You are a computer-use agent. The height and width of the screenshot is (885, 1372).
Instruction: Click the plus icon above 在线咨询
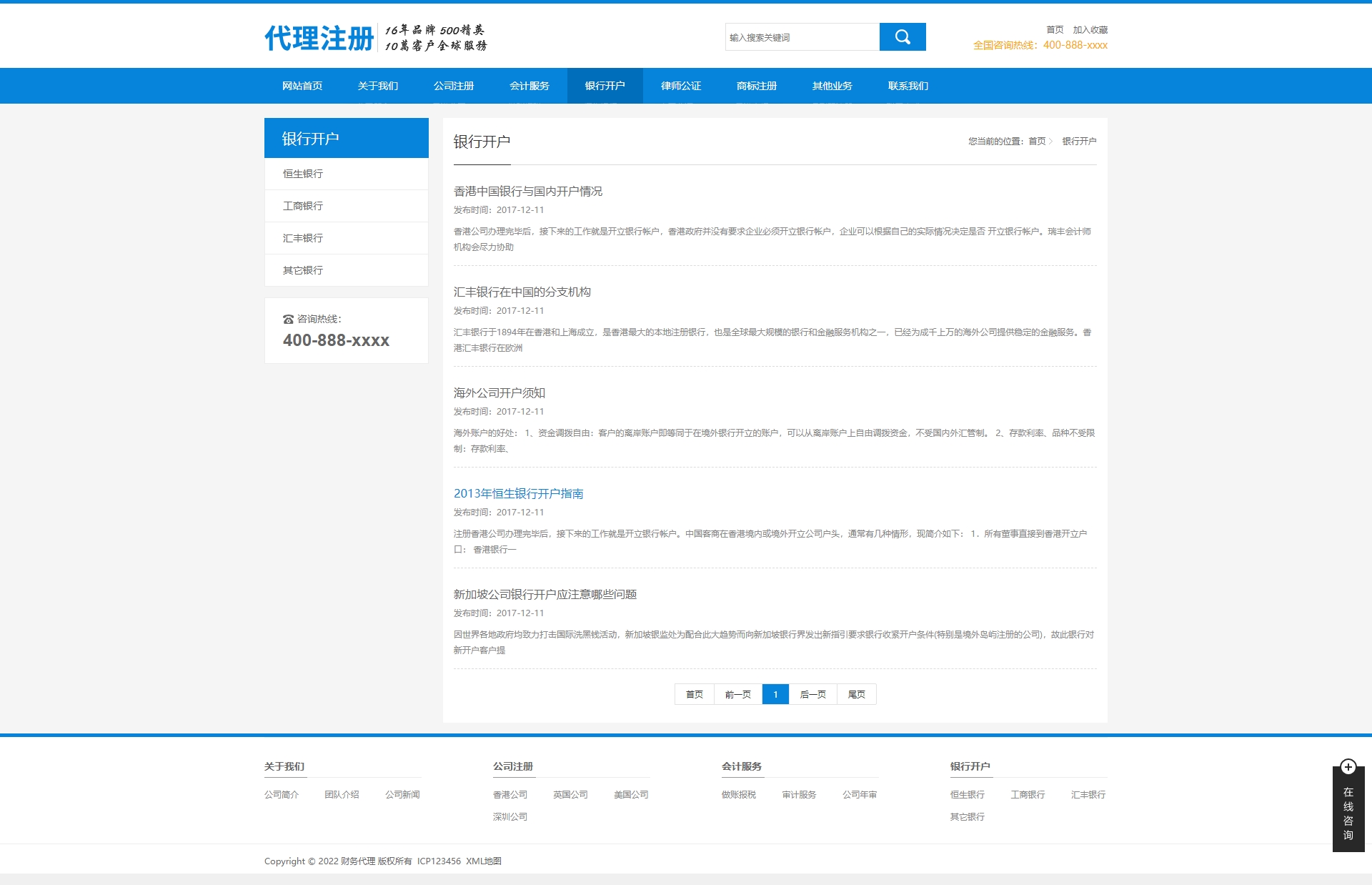click(x=1348, y=767)
